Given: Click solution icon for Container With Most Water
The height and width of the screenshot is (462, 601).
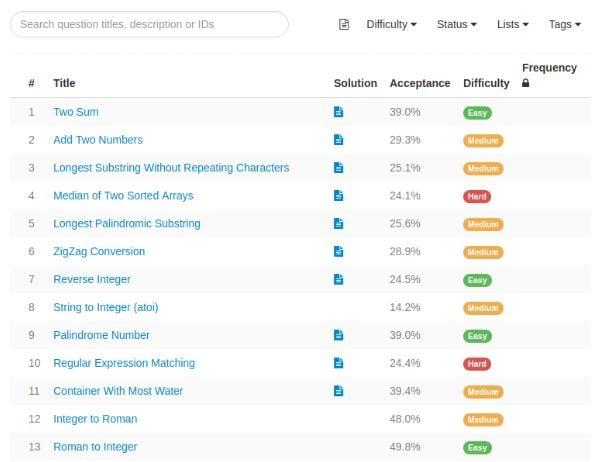Looking at the screenshot, I should click(338, 391).
